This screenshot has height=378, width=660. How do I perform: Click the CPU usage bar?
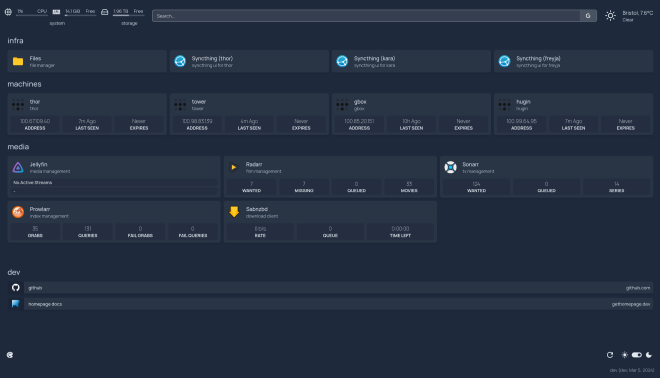pyautogui.click(x=32, y=15)
